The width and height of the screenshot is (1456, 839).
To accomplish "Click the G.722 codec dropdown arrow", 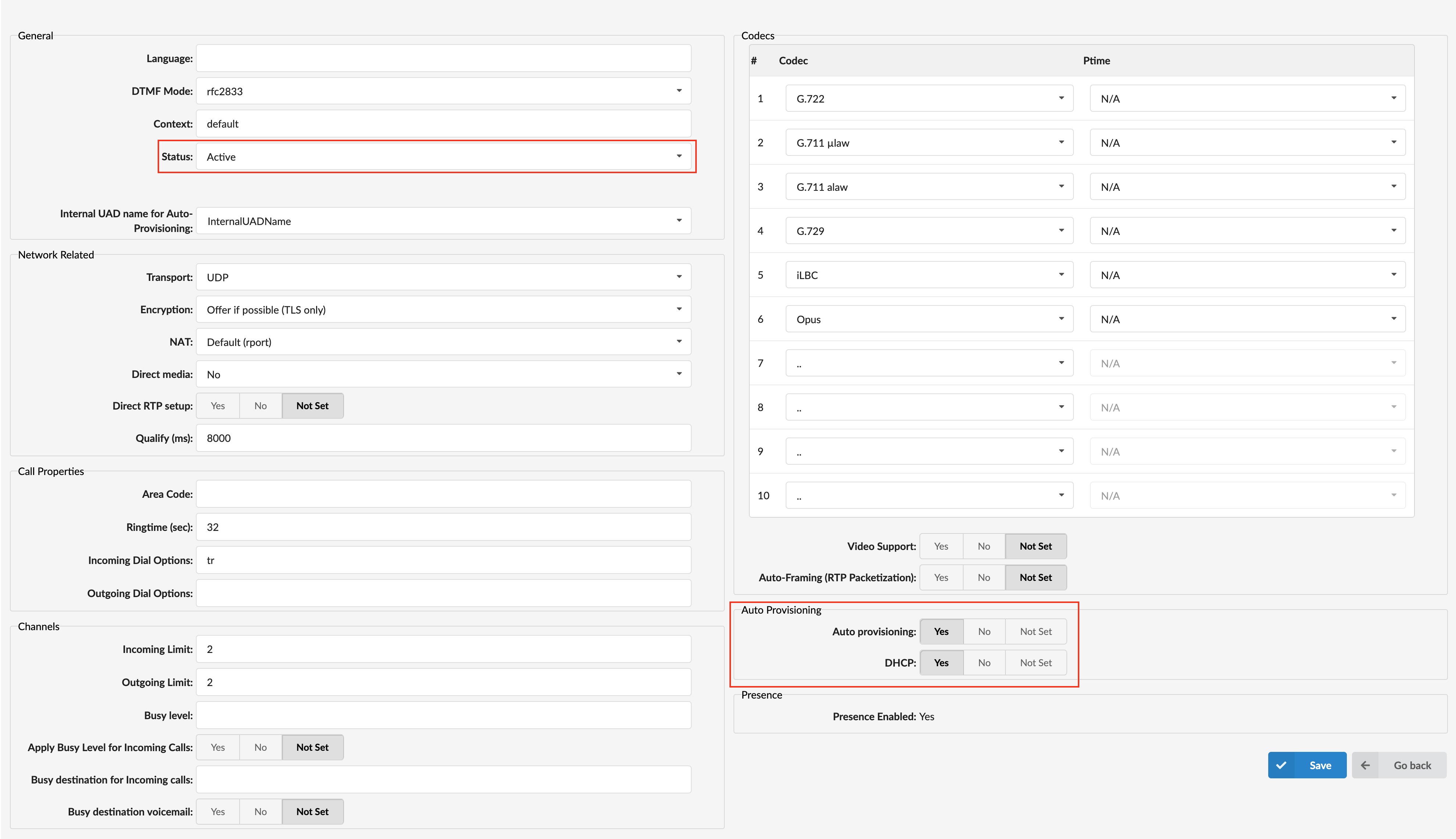I will (1061, 99).
